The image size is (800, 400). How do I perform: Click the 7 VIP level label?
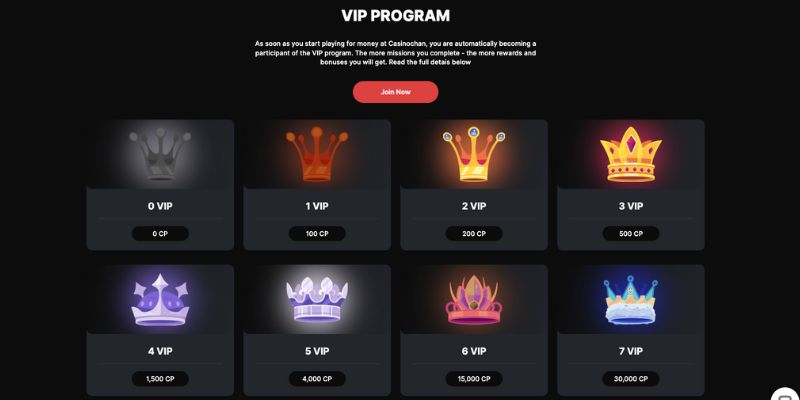[631, 351]
